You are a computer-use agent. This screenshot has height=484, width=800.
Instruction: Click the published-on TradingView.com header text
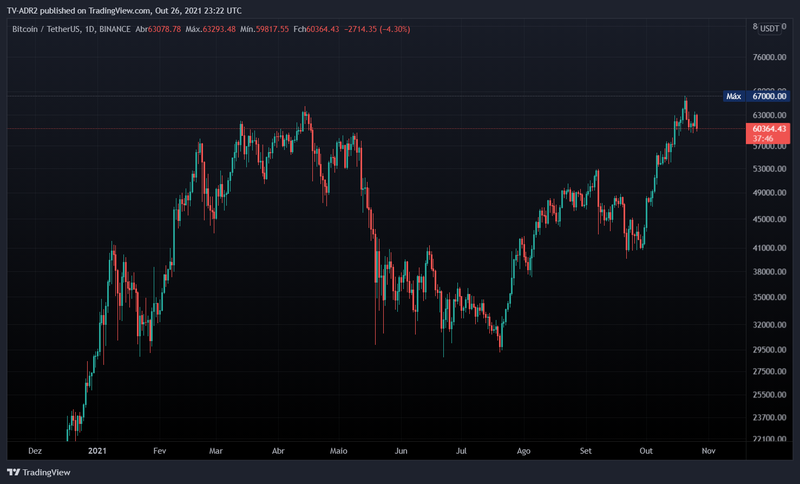[124, 10]
